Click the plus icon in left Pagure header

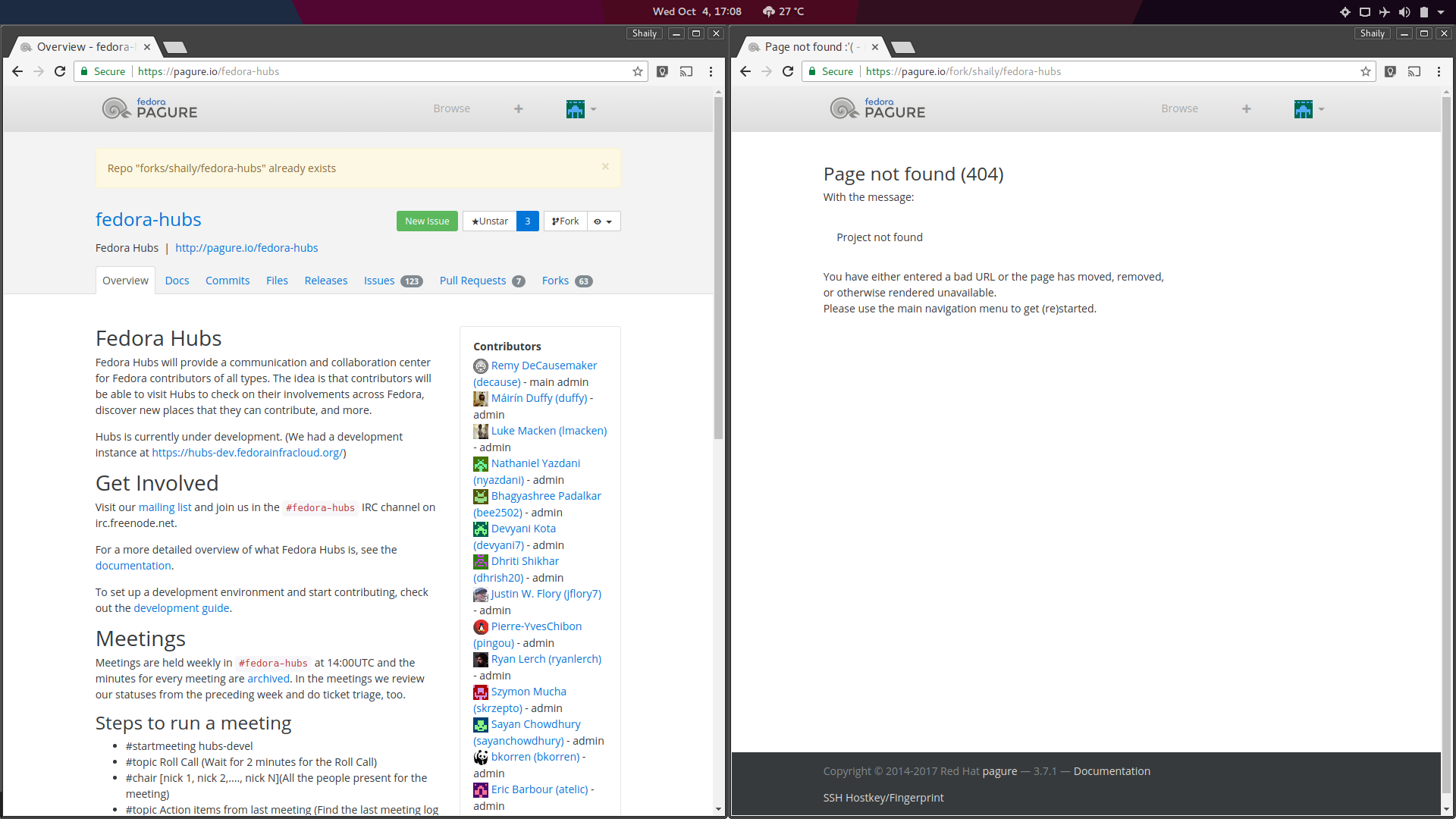point(519,109)
